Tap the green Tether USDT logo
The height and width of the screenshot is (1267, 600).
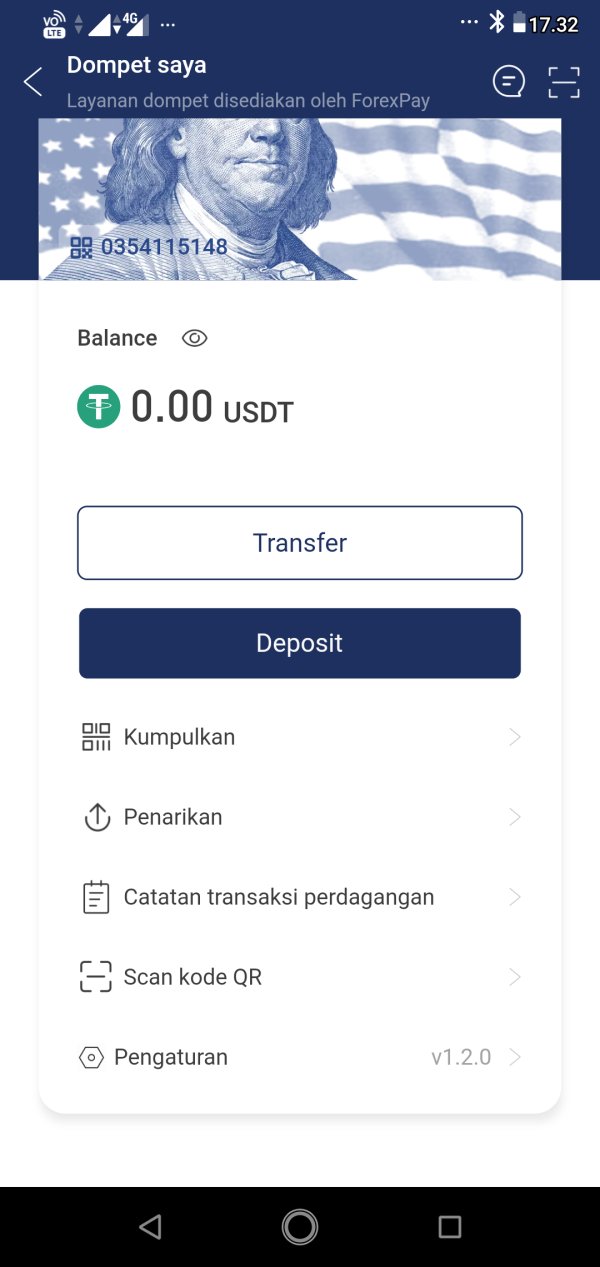point(99,407)
